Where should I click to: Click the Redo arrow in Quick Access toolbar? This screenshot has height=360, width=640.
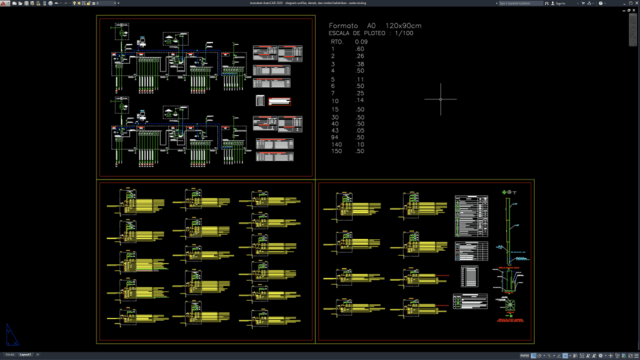point(66,3)
